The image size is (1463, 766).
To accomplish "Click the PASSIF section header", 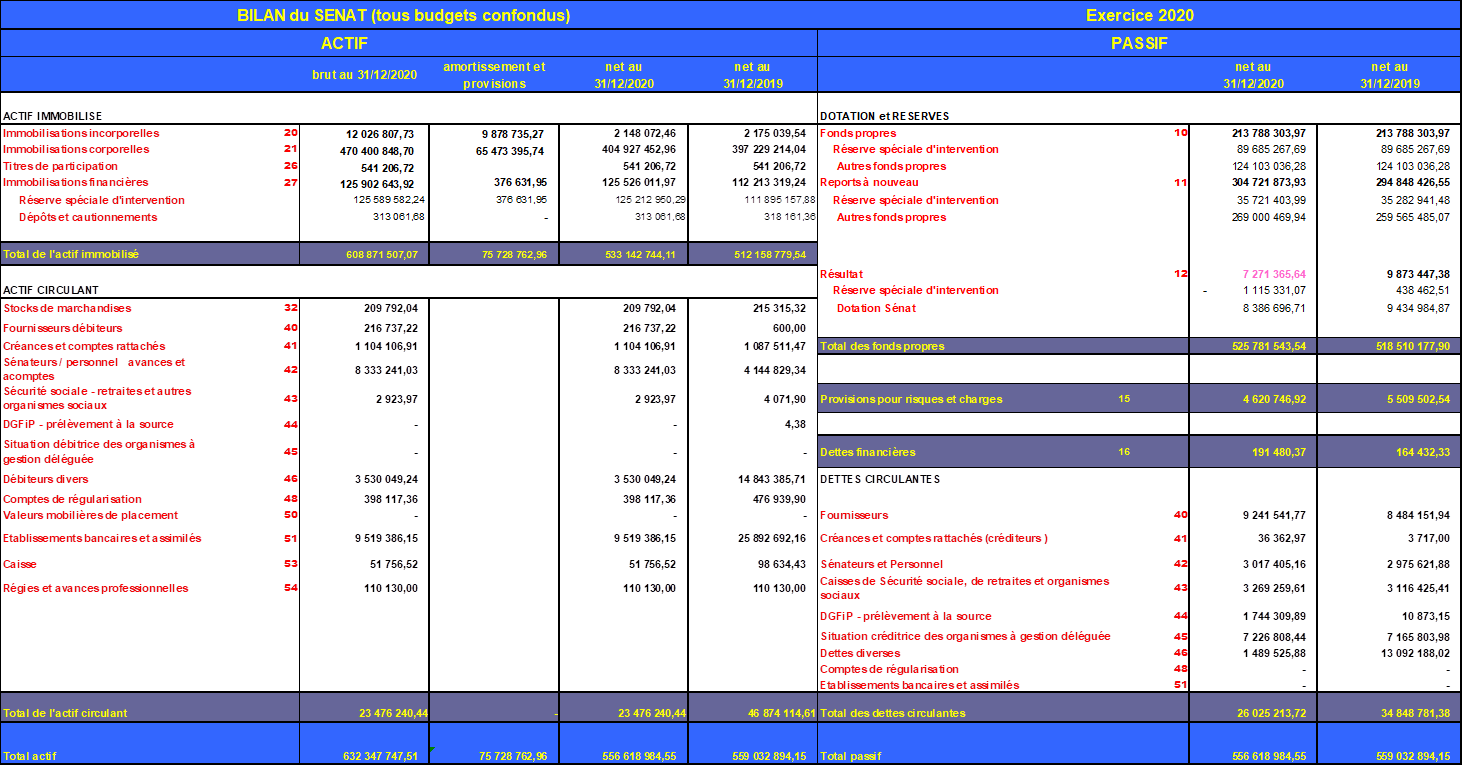I will 1139,43.
